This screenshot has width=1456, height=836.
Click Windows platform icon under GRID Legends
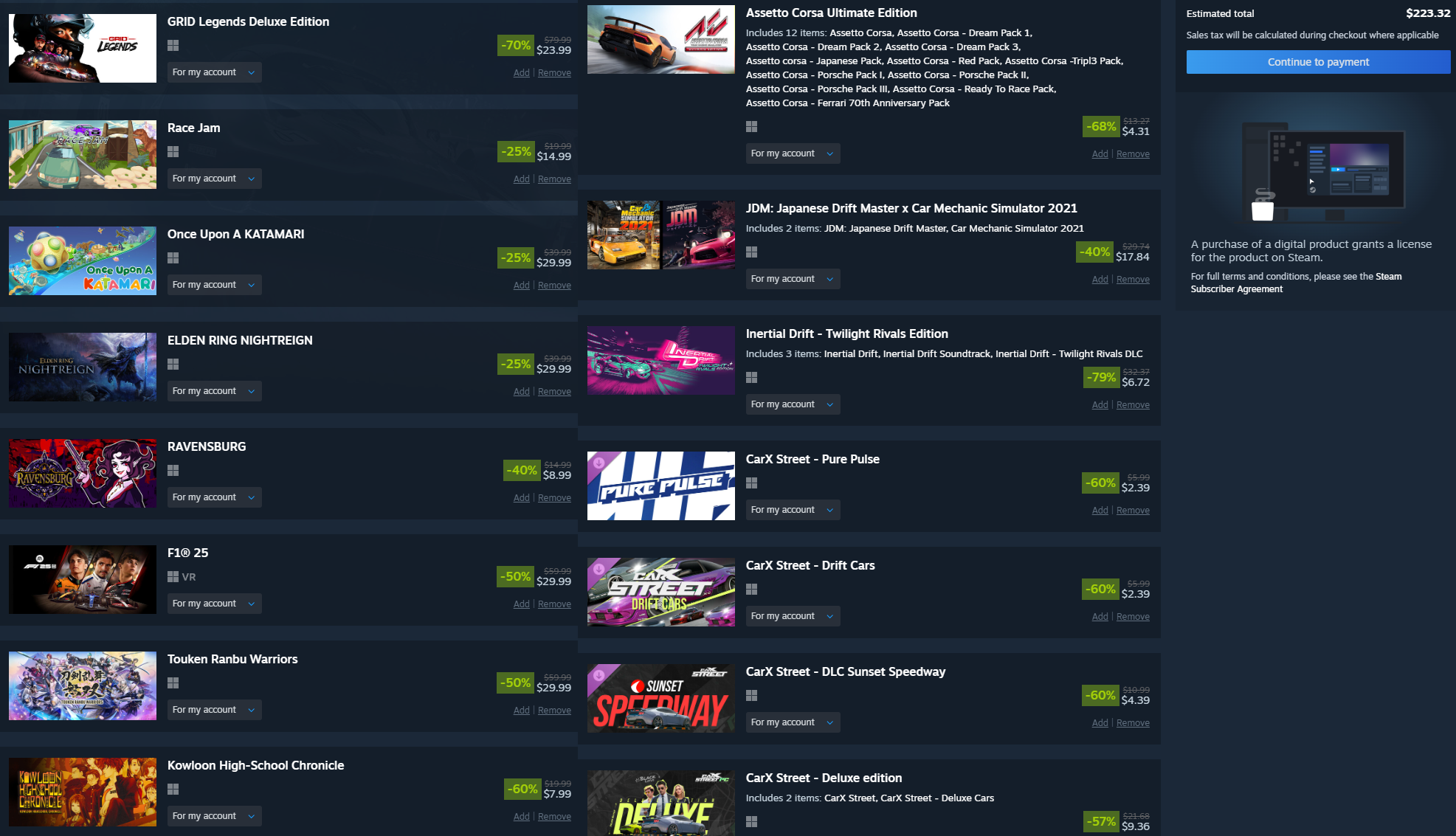[173, 46]
